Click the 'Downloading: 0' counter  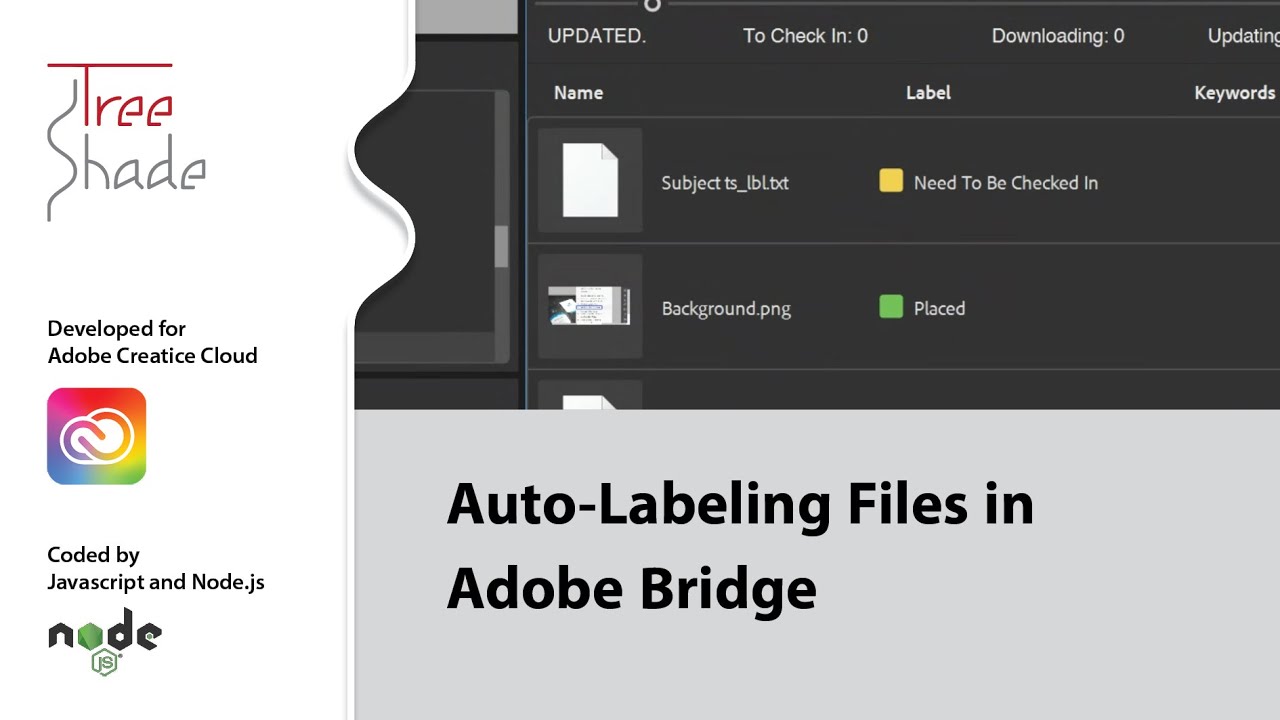pos(1058,36)
